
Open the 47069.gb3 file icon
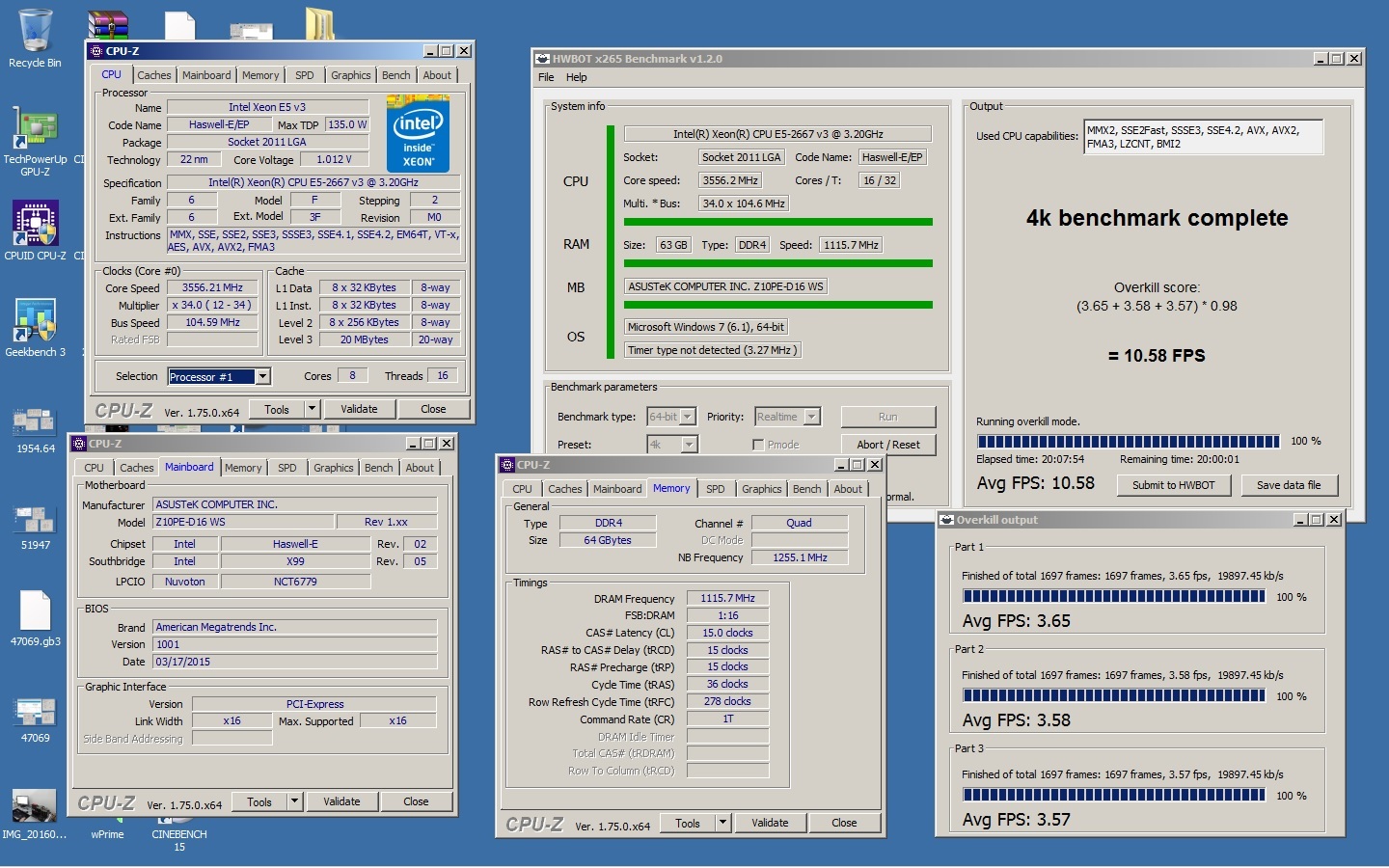click(35, 617)
